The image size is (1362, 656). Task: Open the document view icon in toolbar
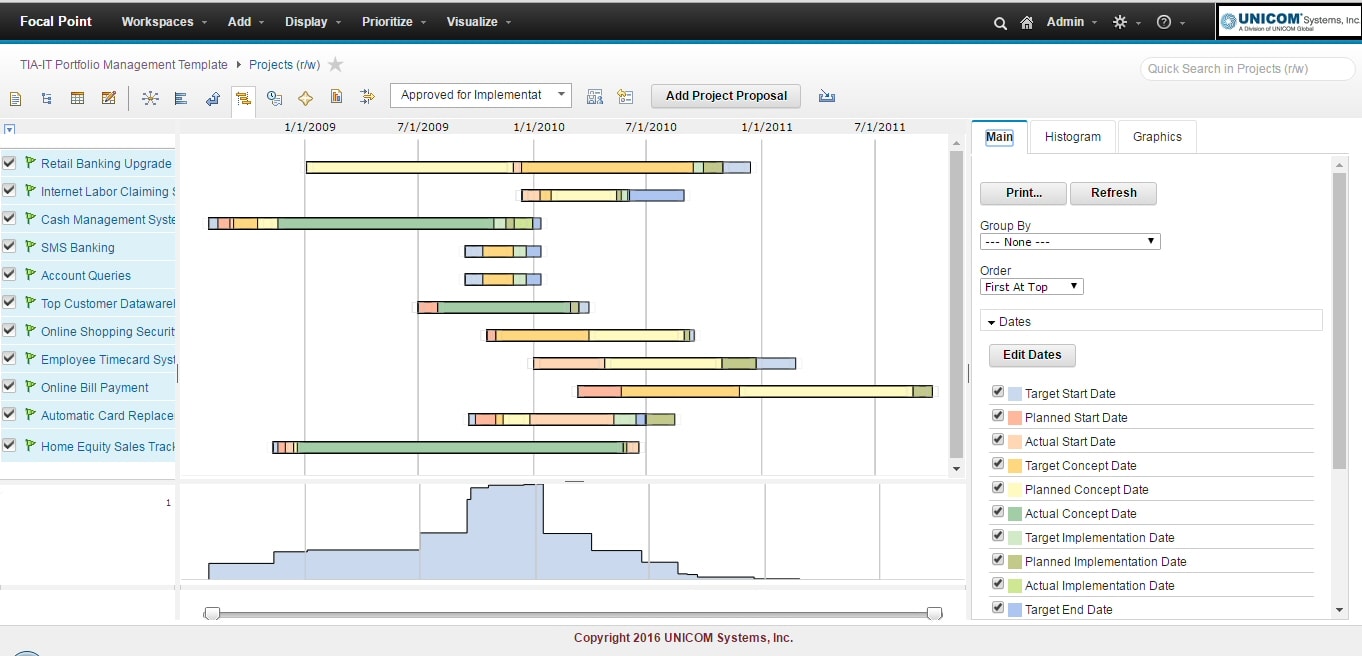pos(15,98)
